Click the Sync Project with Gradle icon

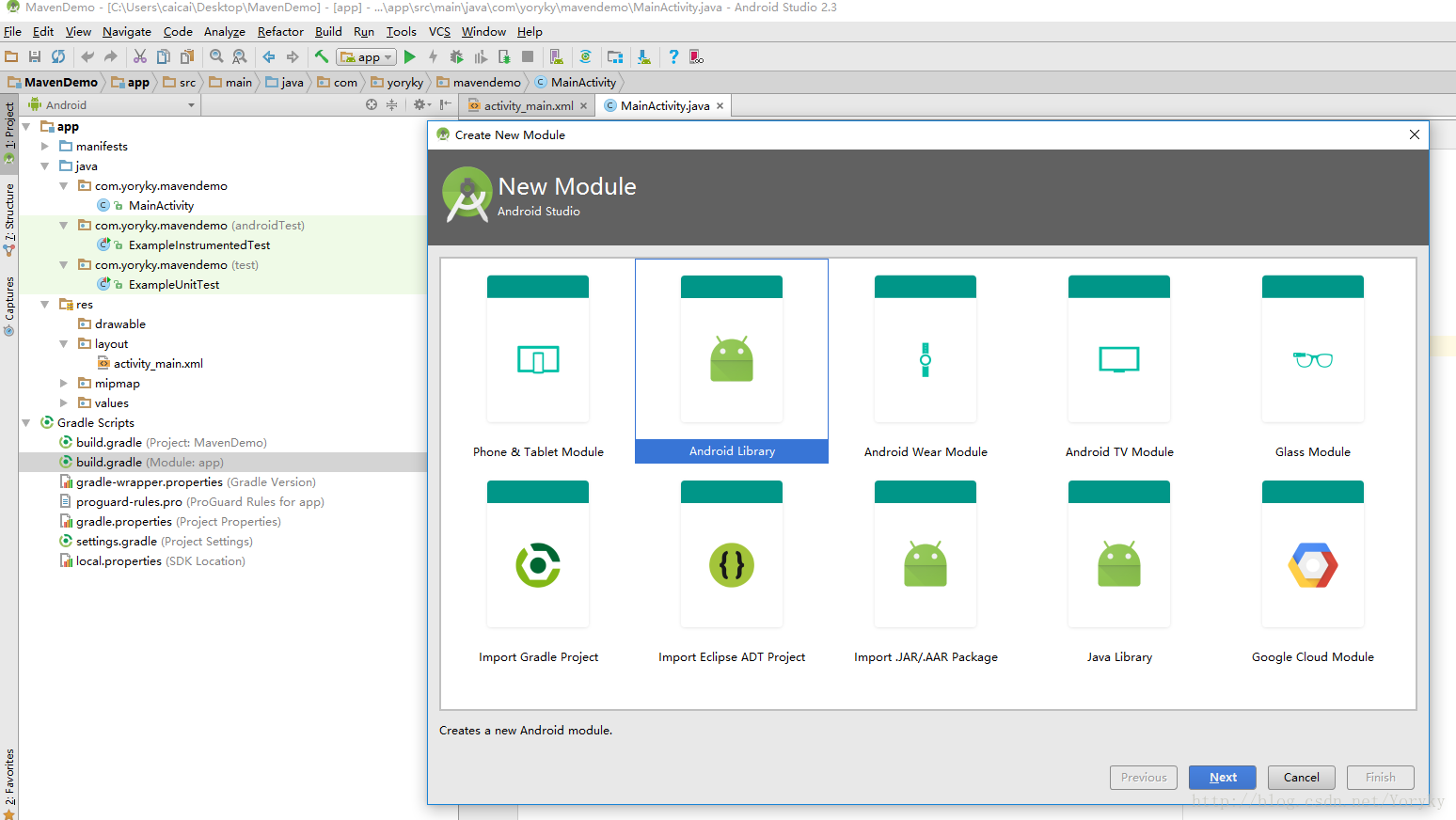tap(585, 56)
